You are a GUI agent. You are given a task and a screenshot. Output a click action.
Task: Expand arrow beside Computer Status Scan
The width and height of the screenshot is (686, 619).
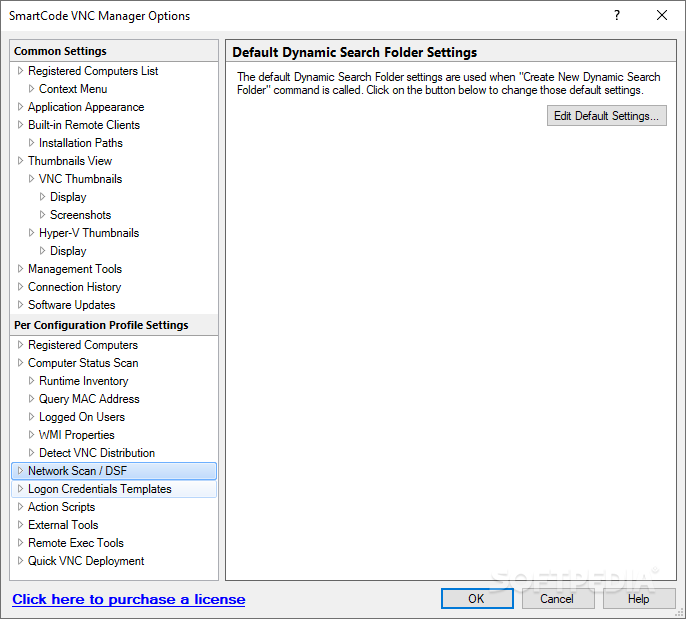point(20,362)
